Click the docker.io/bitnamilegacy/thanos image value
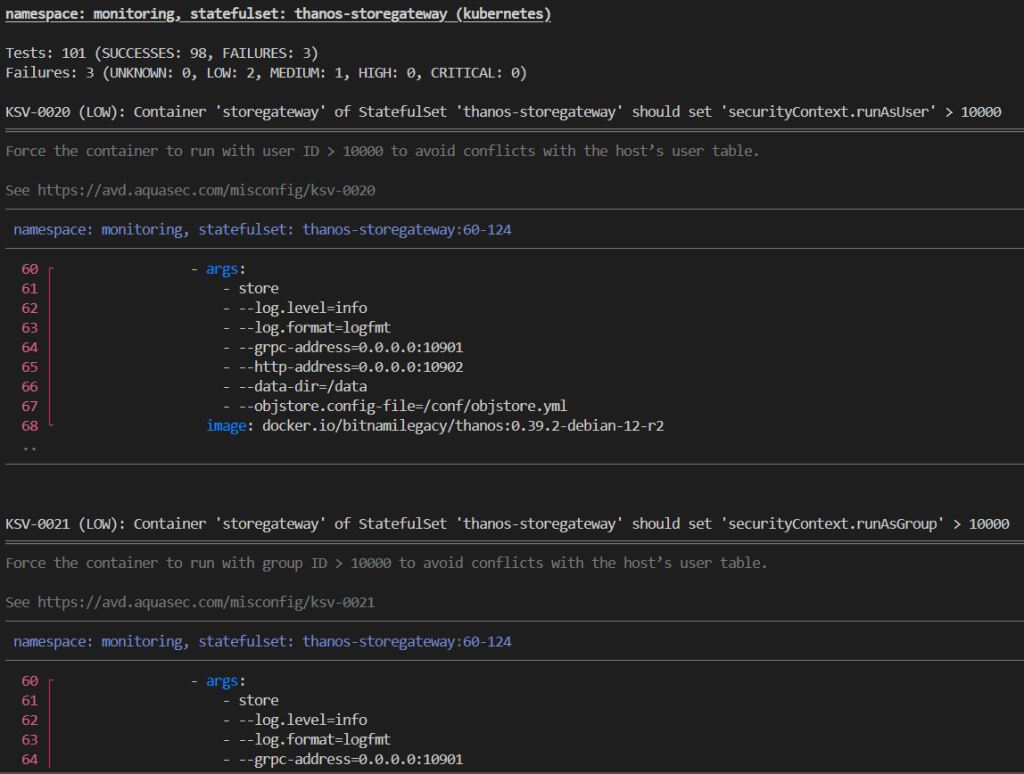The image size is (1024, 774). point(463,426)
